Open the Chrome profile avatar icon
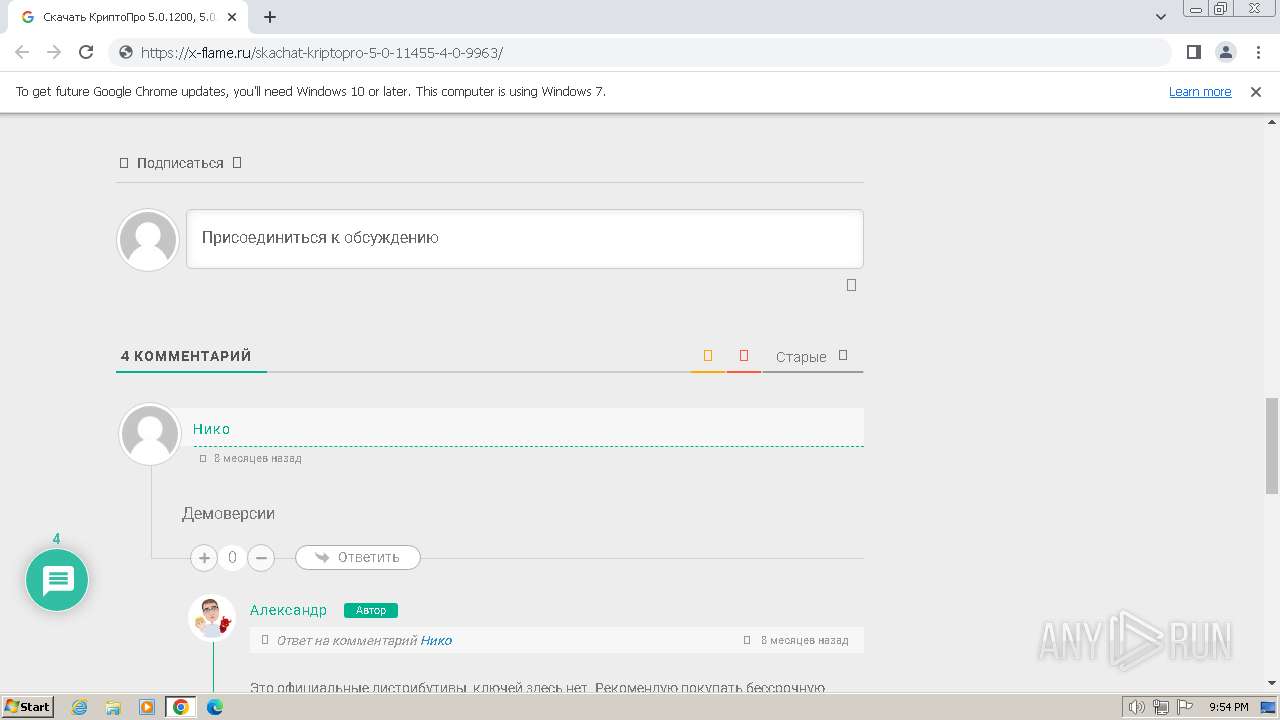 [1225, 52]
